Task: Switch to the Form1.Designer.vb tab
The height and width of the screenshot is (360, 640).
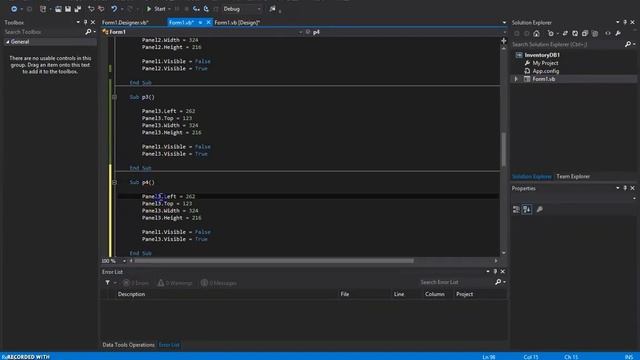Action: pyautogui.click(x=125, y=22)
